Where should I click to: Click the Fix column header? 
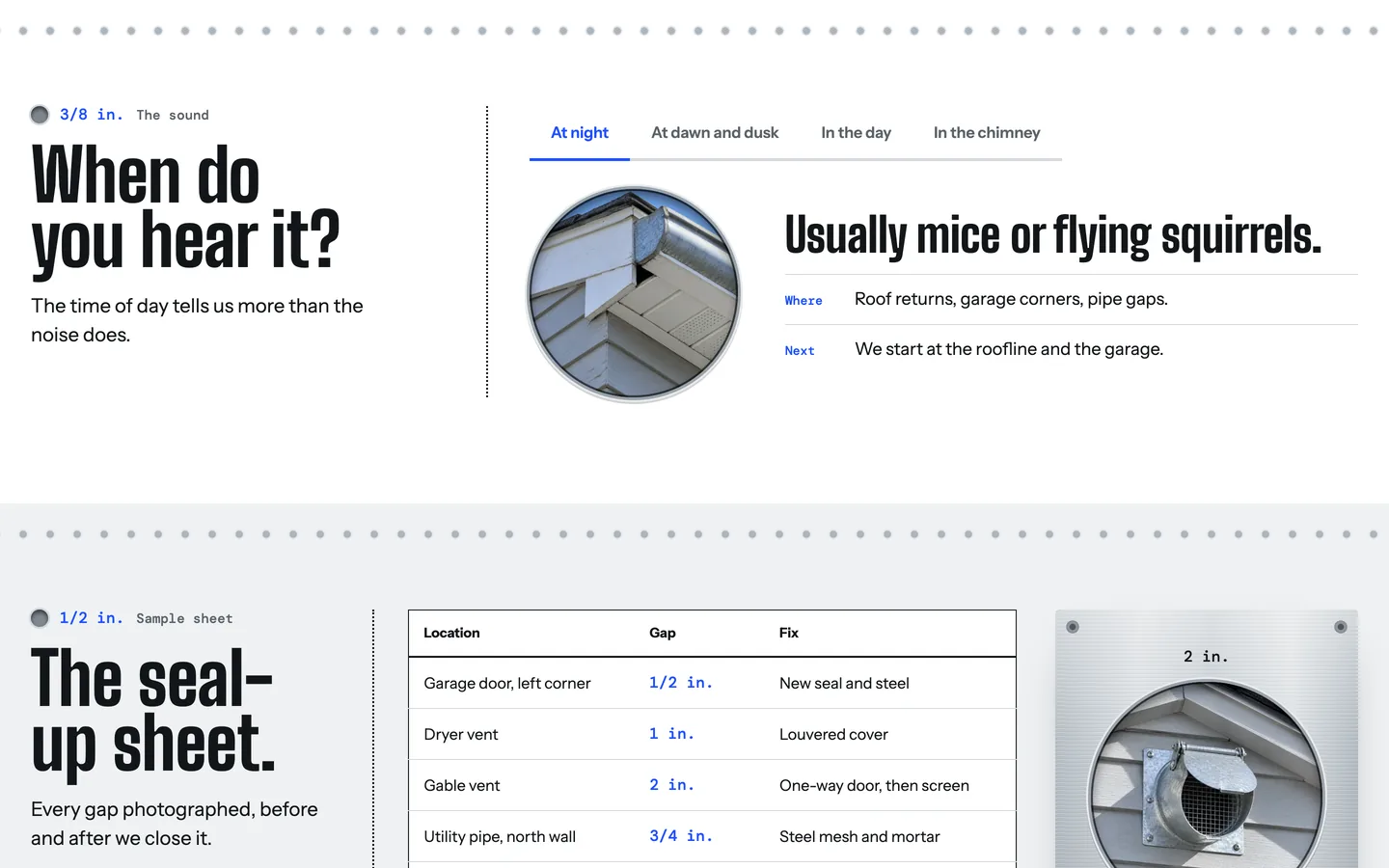(789, 633)
